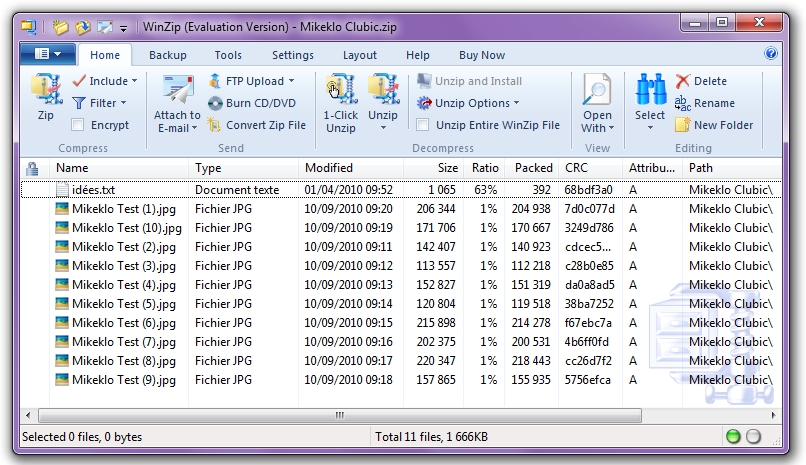Screen dimensions: 806x465
Task: Click the red Delete icon
Action: click(x=683, y=81)
